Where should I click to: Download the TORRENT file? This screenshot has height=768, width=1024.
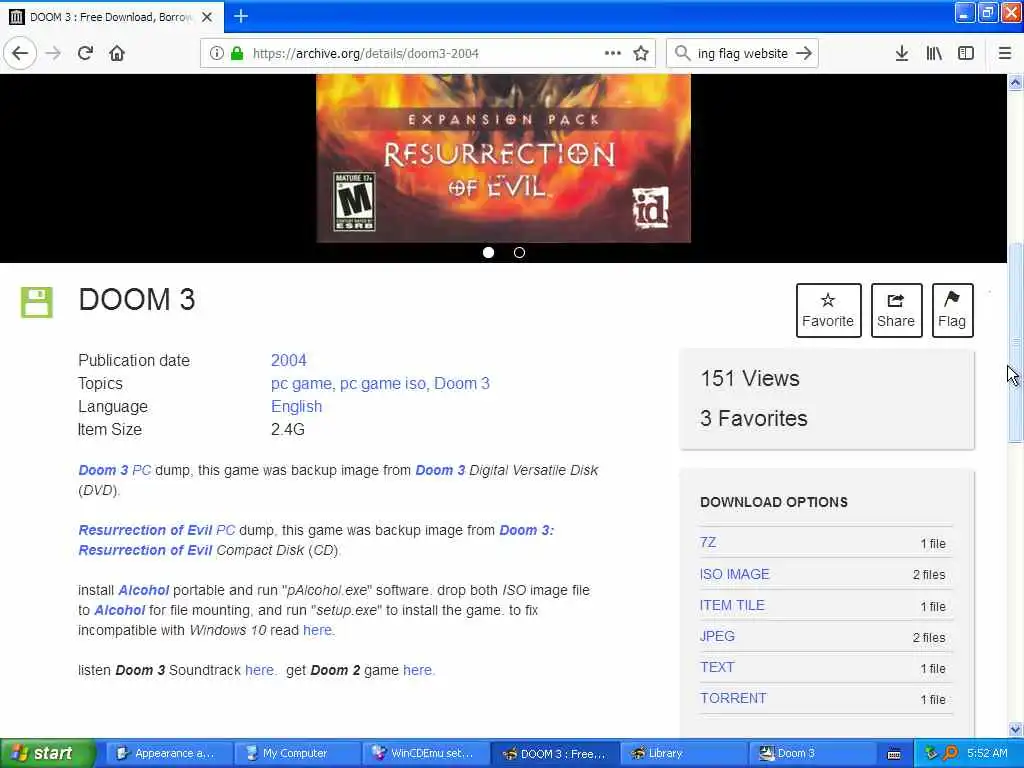733,698
